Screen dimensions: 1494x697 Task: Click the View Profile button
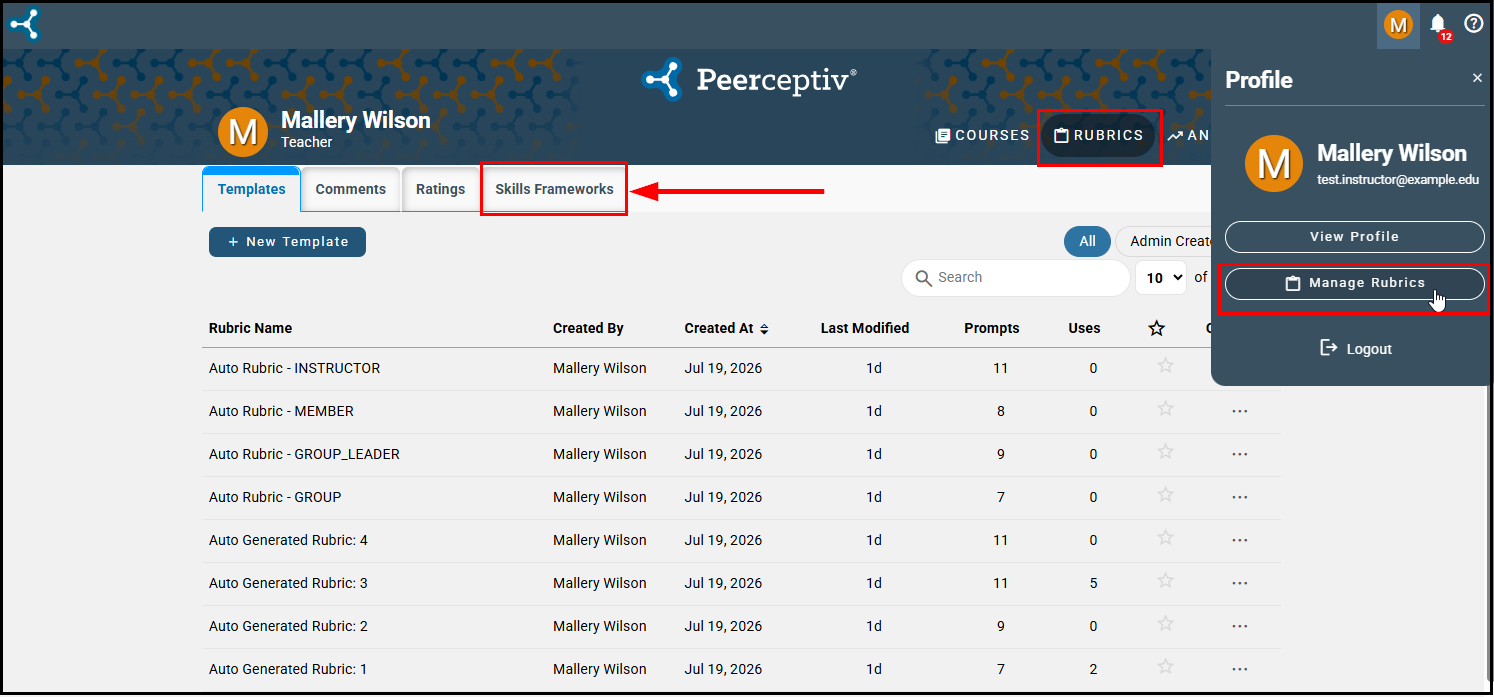(1354, 237)
